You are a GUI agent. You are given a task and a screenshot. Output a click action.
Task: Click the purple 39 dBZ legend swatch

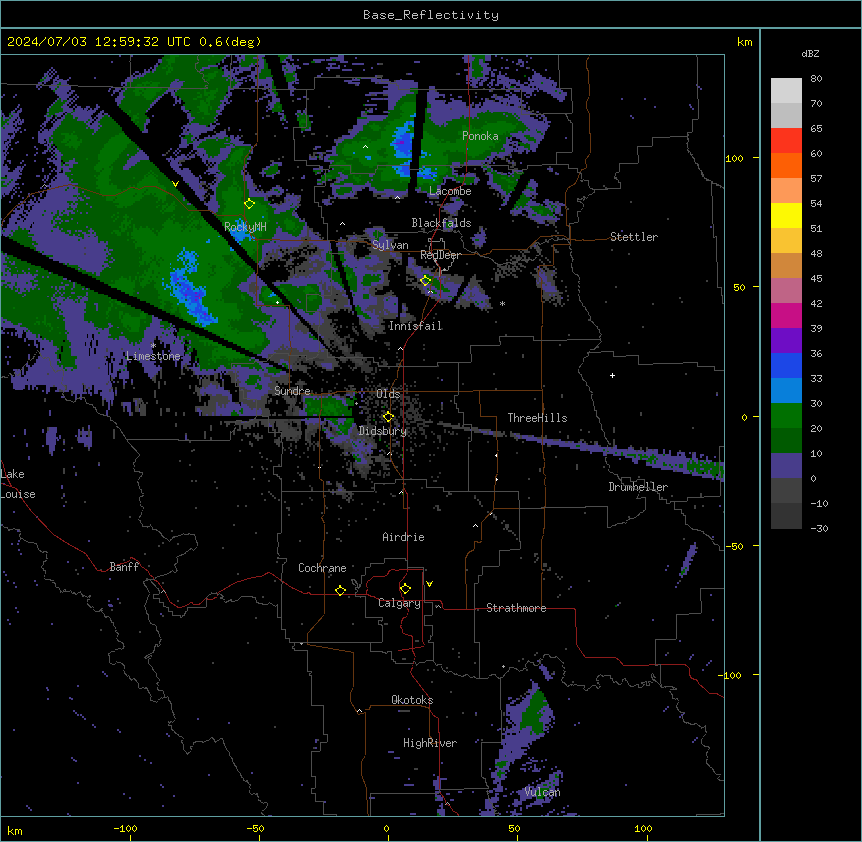786,341
